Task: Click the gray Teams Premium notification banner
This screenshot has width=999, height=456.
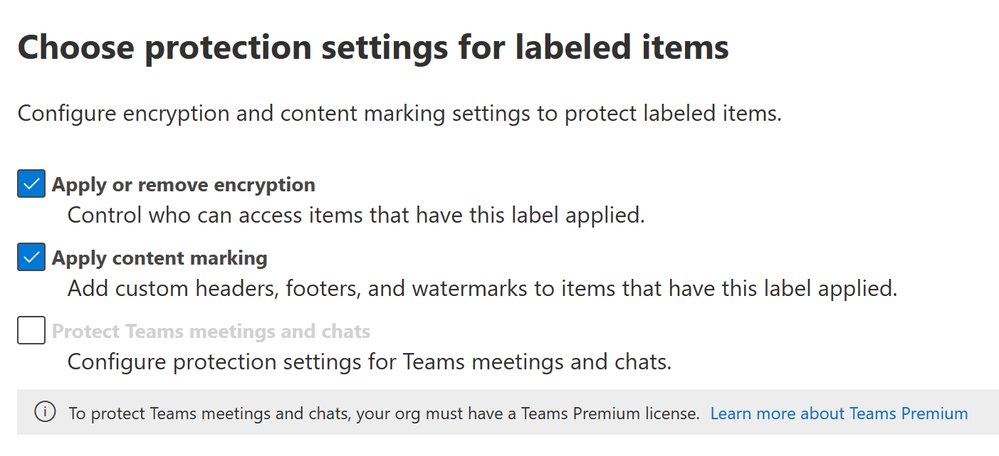Action: tap(508, 412)
